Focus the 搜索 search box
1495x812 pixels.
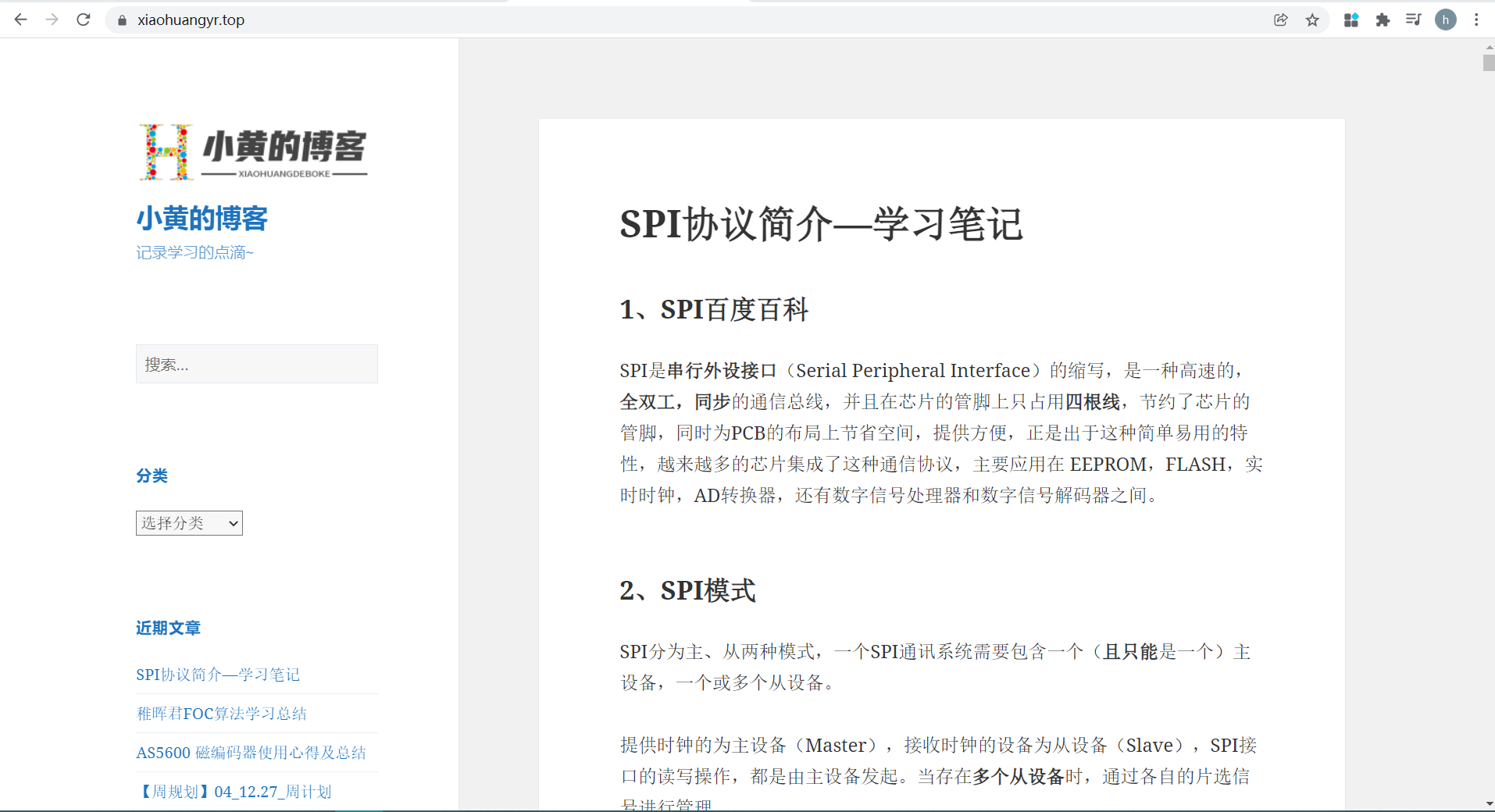pyautogui.click(x=257, y=364)
